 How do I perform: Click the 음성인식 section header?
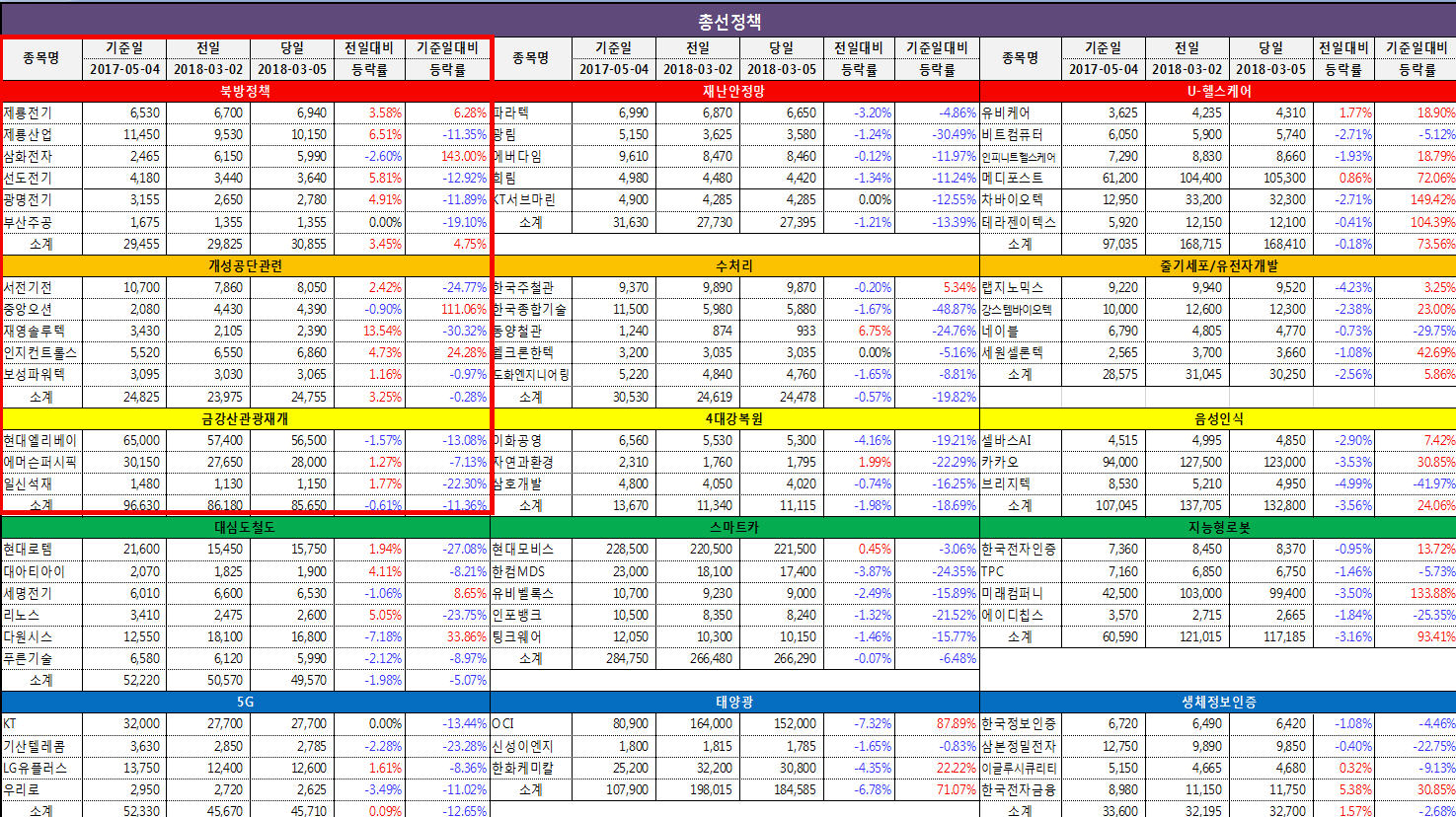pos(1218,418)
